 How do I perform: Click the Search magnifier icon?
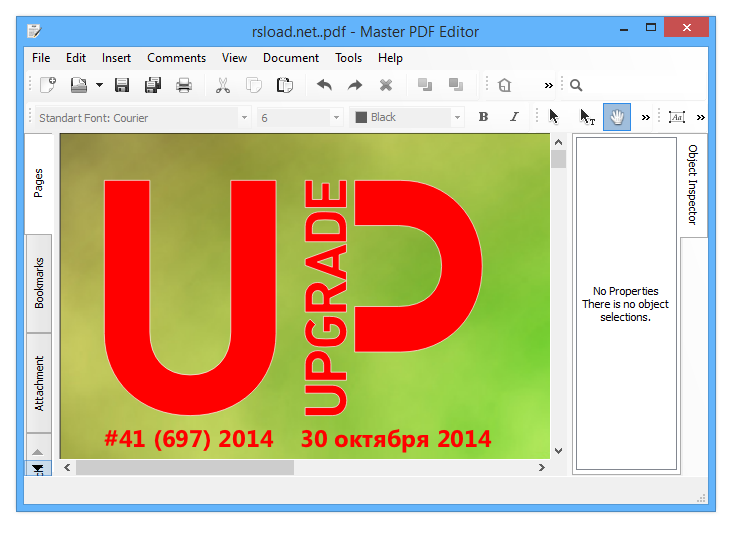pos(576,85)
